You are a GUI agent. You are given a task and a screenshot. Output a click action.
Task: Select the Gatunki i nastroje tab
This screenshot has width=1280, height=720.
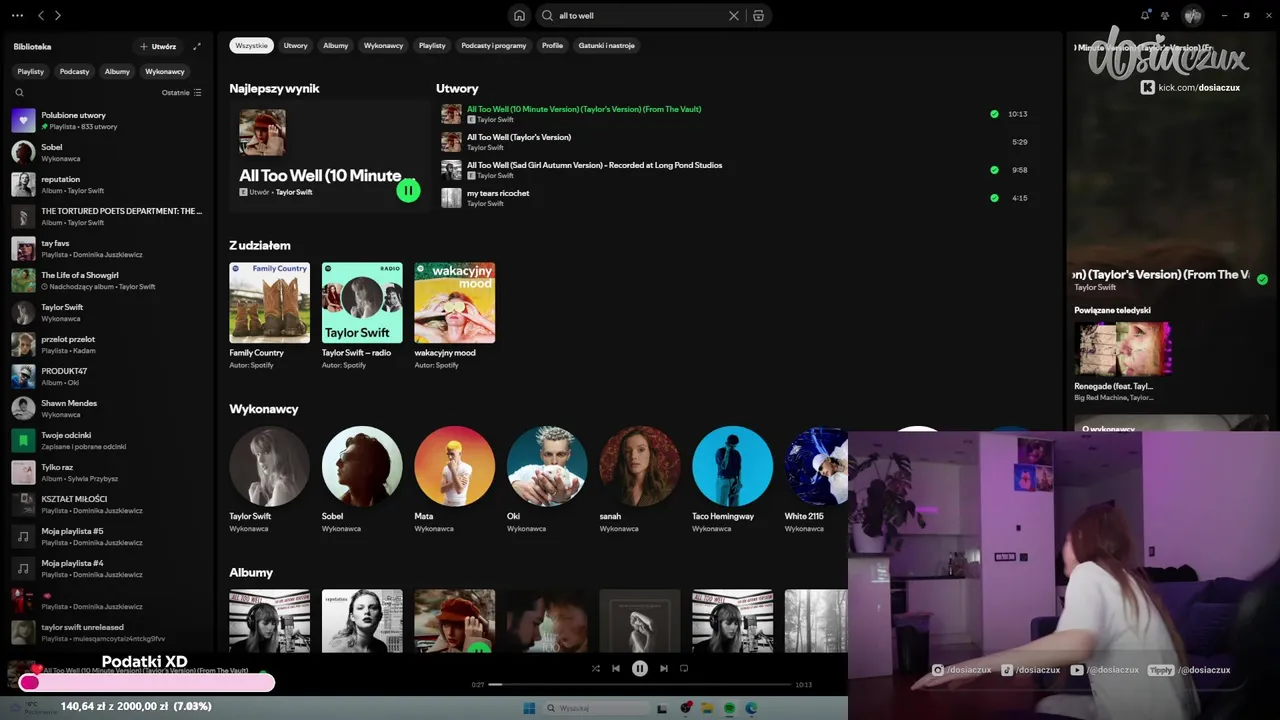click(x=607, y=45)
